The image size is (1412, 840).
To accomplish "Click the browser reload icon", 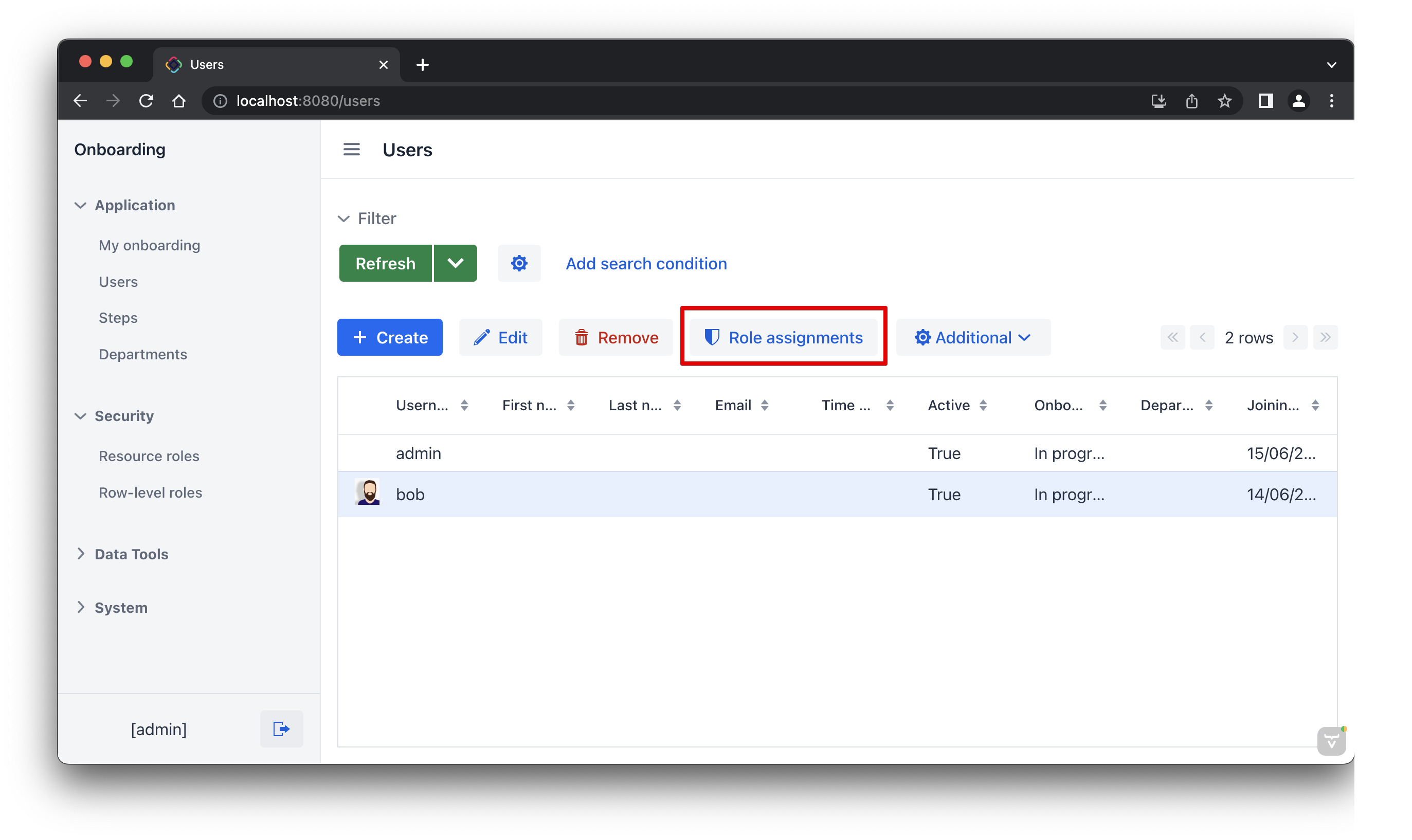I will pyautogui.click(x=146, y=101).
